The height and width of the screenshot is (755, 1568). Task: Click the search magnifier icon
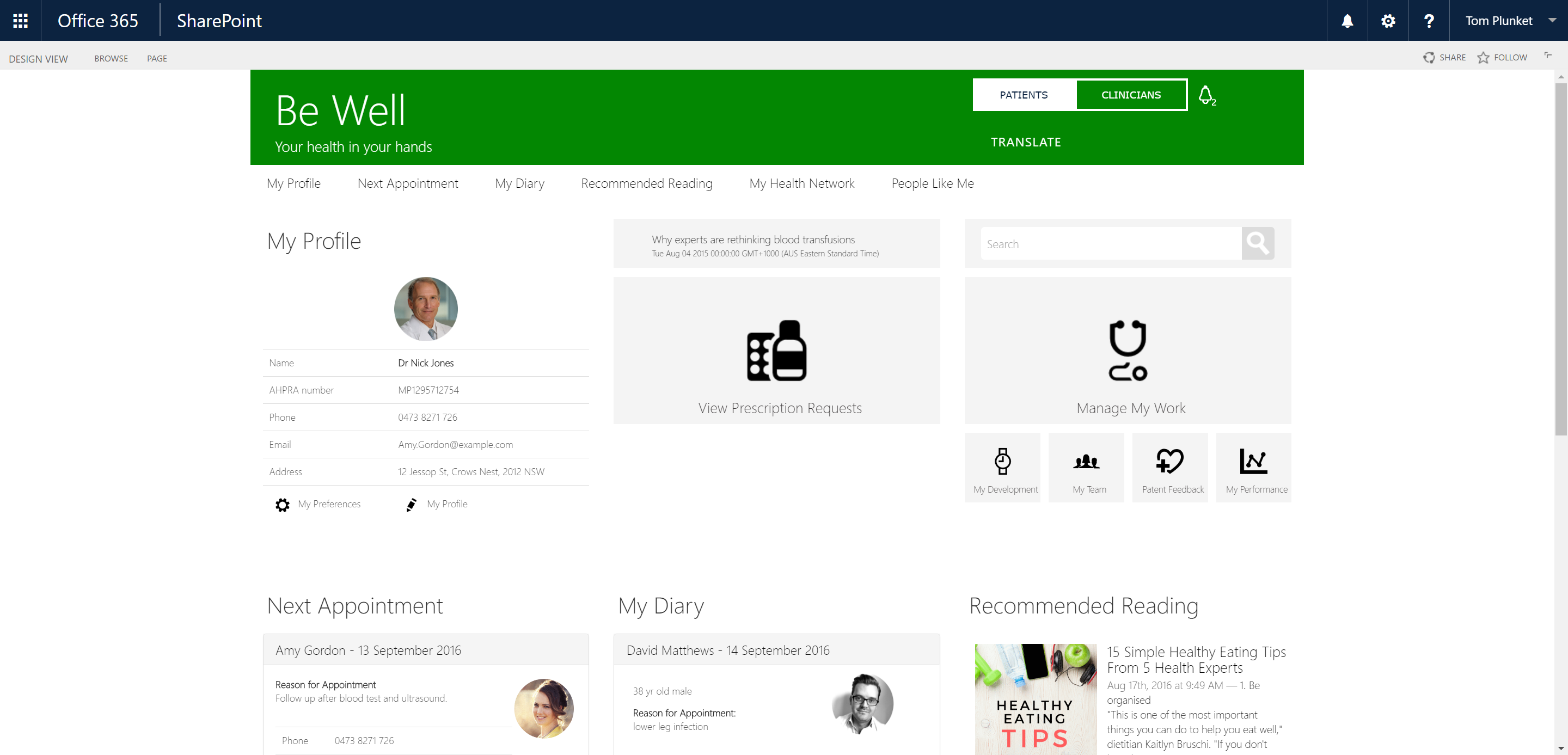[x=1258, y=243]
